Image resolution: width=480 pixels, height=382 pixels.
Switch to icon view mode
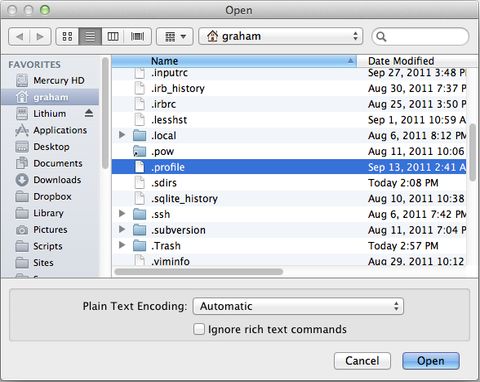tap(67, 36)
